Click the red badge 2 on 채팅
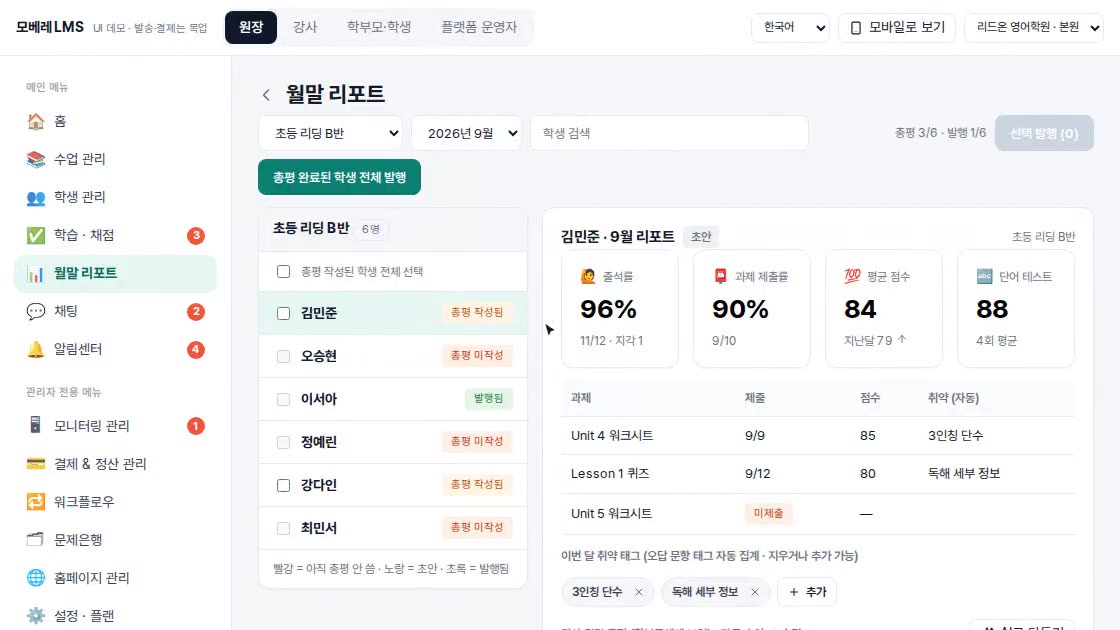 tap(196, 311)
